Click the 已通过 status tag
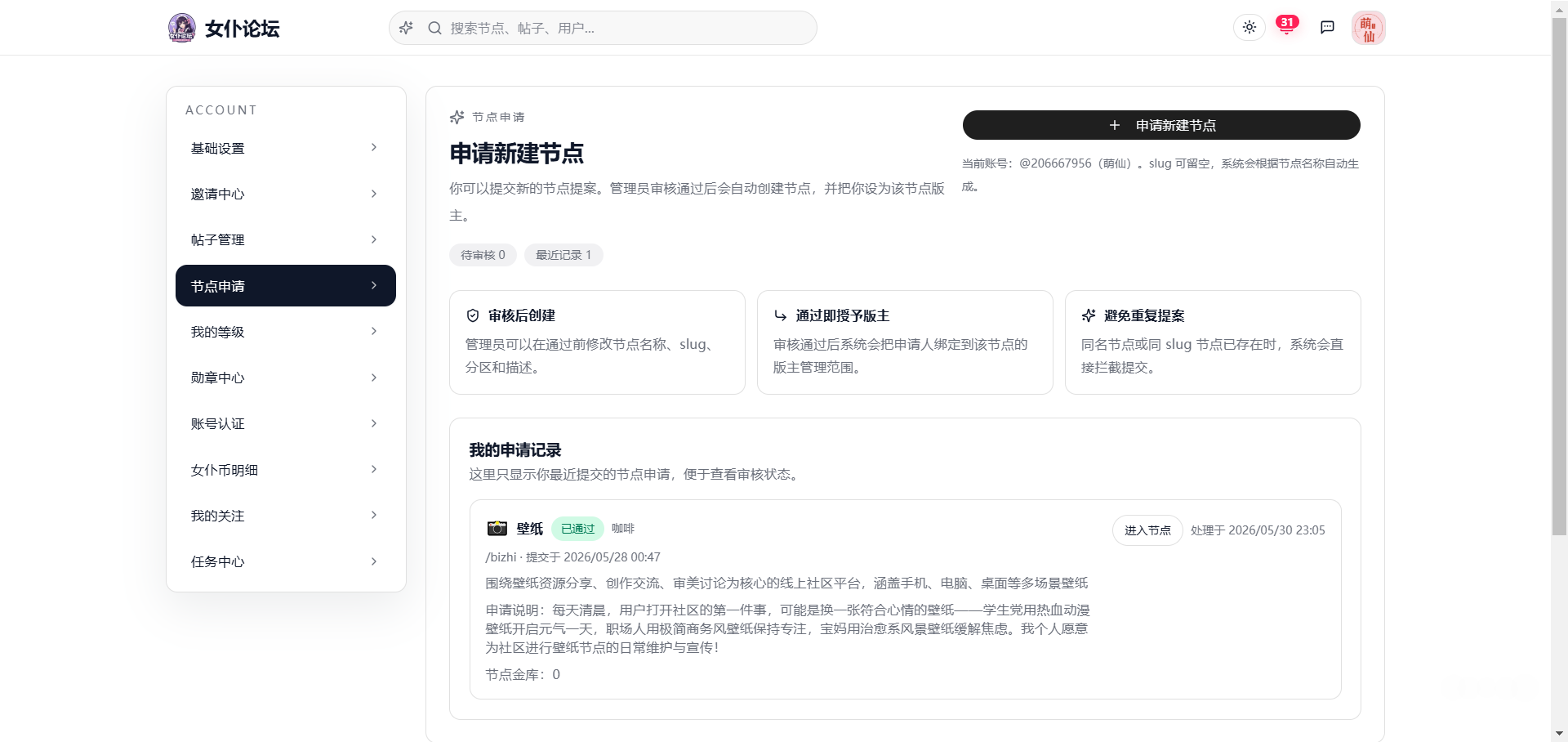The image size is (1568, 742). pos(577,529)
